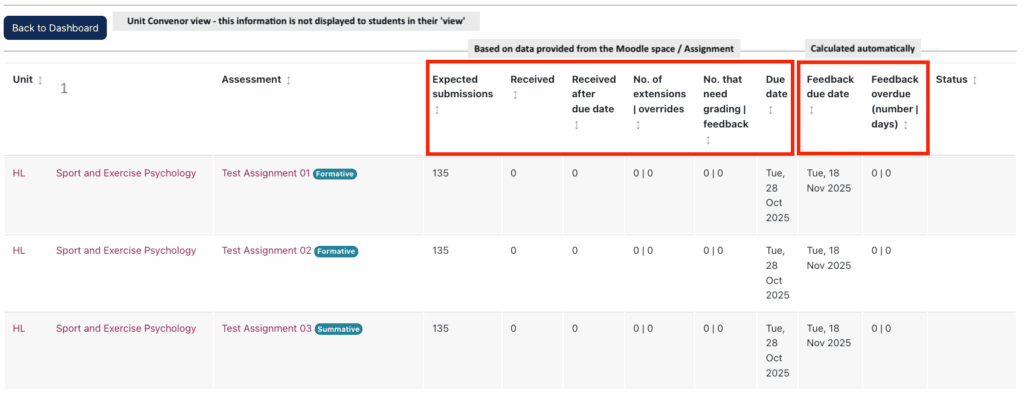Click feedback due date of Test Assignment 03

click(829, 336)
